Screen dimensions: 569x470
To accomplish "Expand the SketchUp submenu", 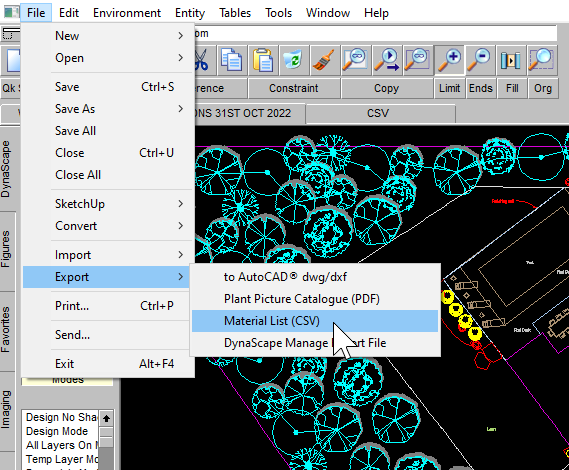I will pyautogui.click(x=108, y=204).
